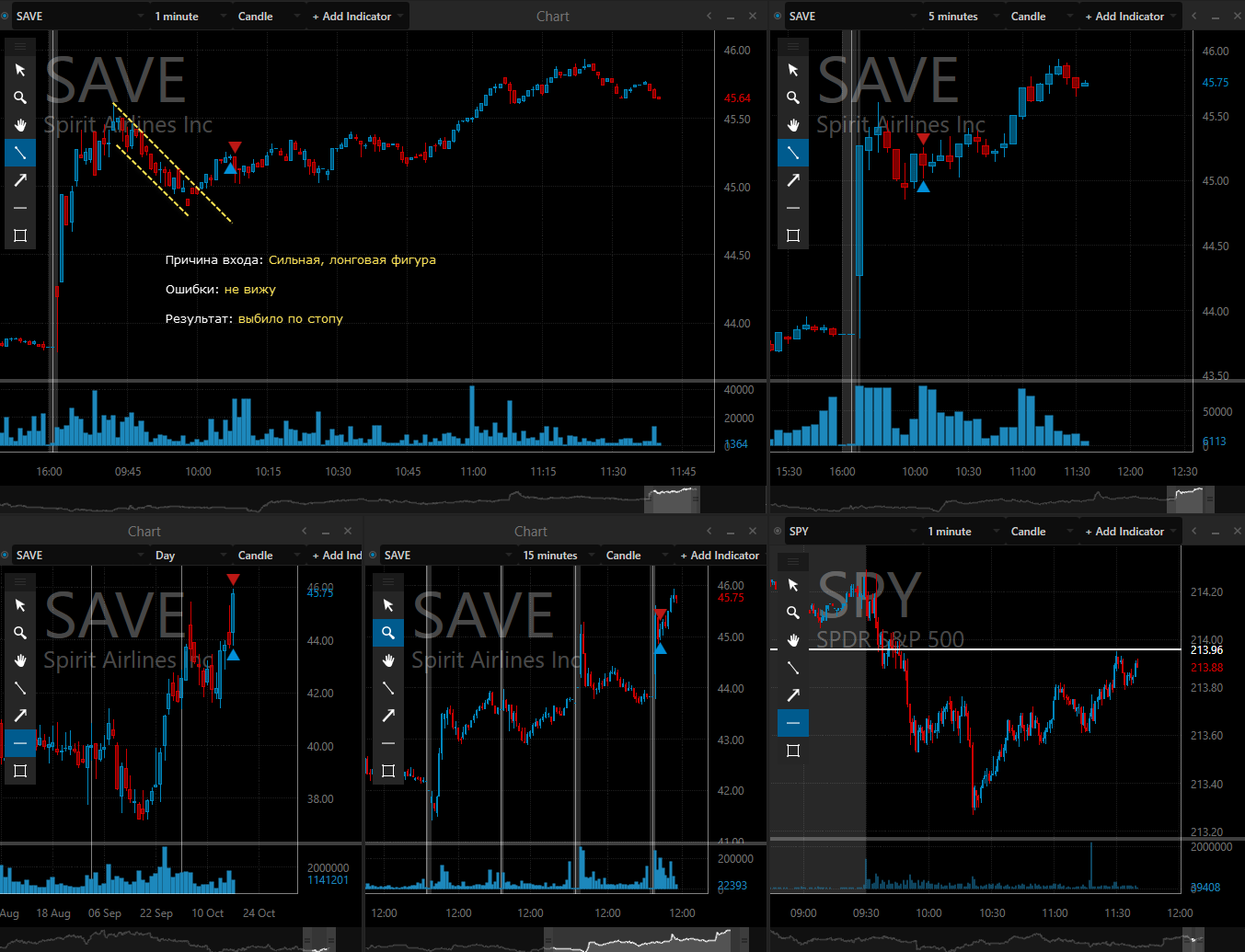Click annotation text 'не вижу'

point(250,290)
